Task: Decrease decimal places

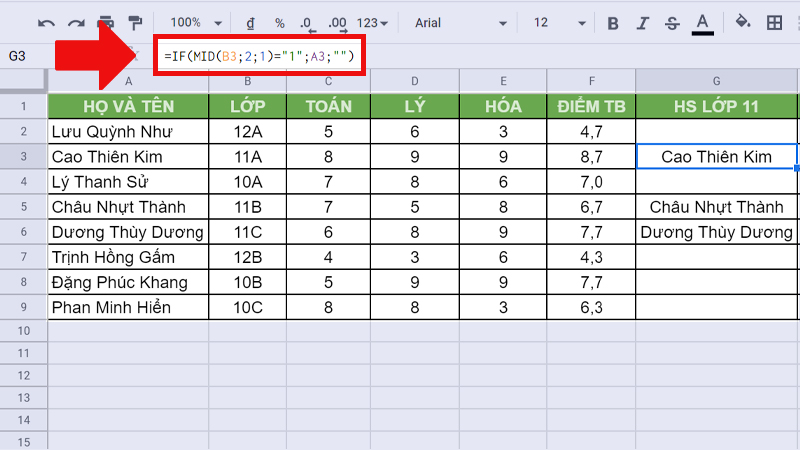Action: point(307,22)
